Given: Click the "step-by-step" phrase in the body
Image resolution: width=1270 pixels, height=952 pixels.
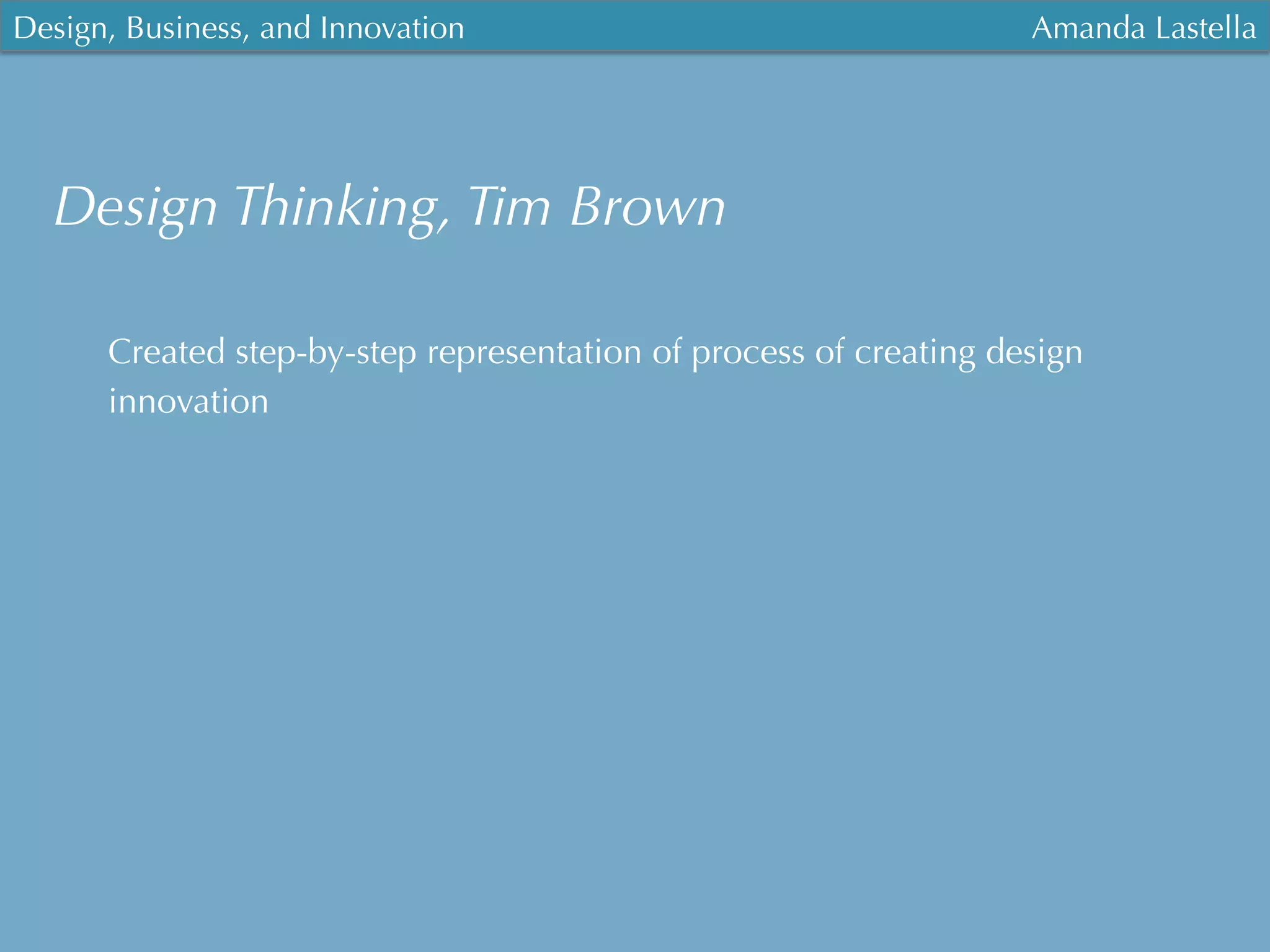Looking at the screenshot, I should point(326,352).
